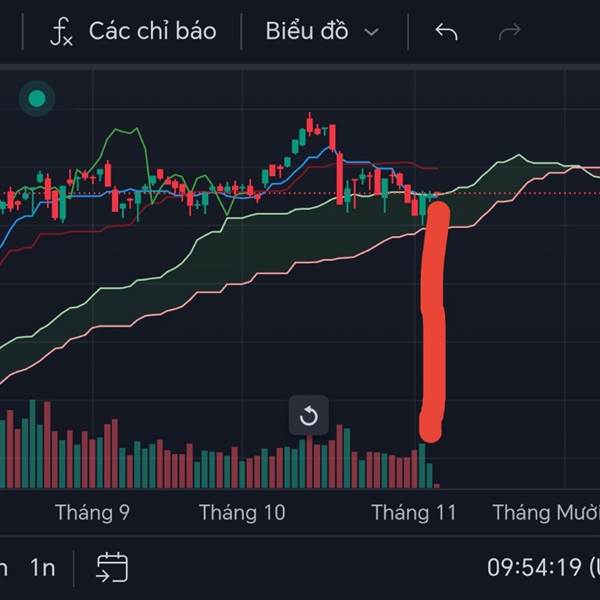Click the Tháng 9 time axis label
The image size is (600, 600).
(92, 513)
